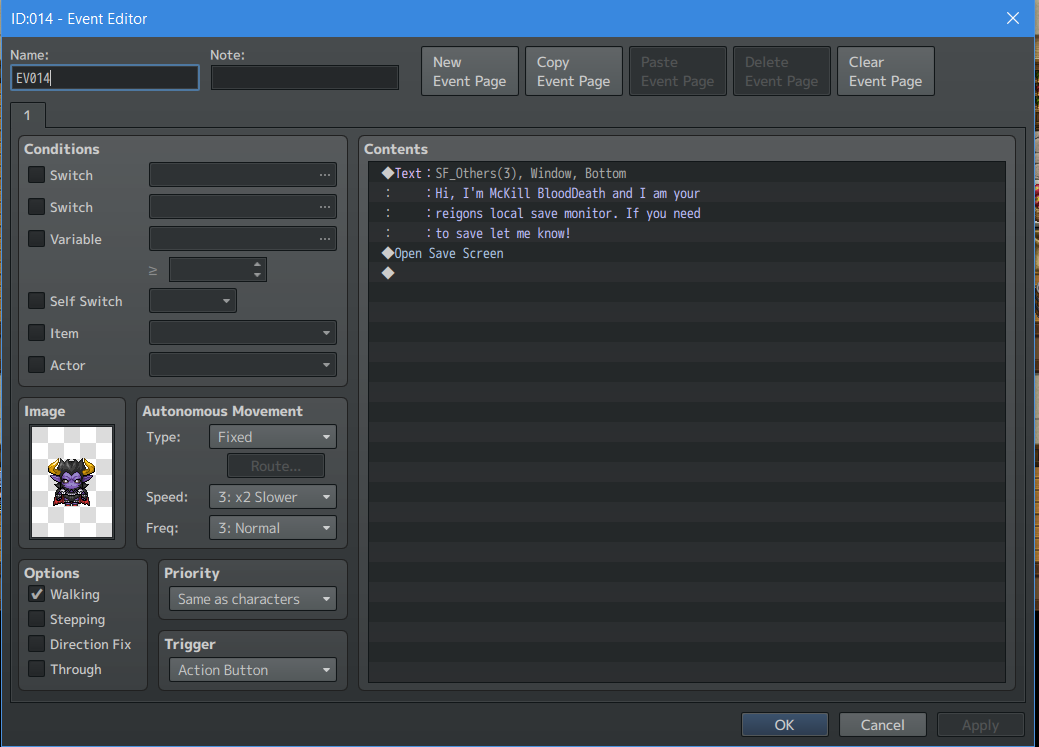Click New Event Page button
1039x747 pixels.
470,71
